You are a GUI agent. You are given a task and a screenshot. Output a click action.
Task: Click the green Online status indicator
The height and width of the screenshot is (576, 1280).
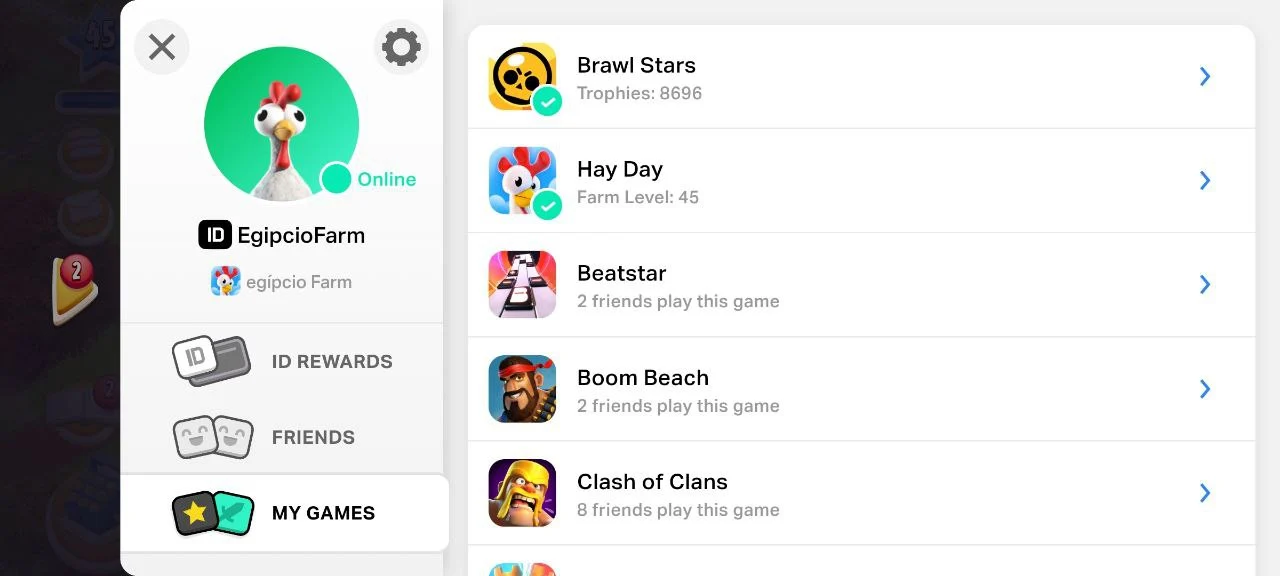pyautogui.click(x=337, y=179)
